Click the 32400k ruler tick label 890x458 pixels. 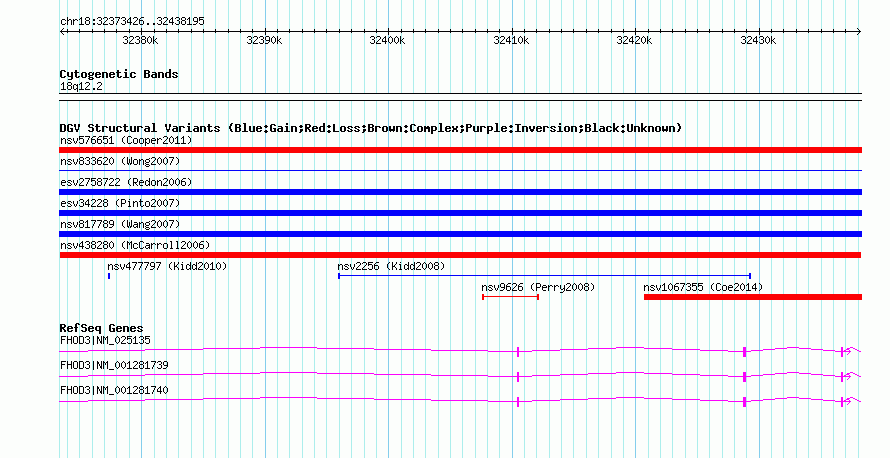coord(387,40)
